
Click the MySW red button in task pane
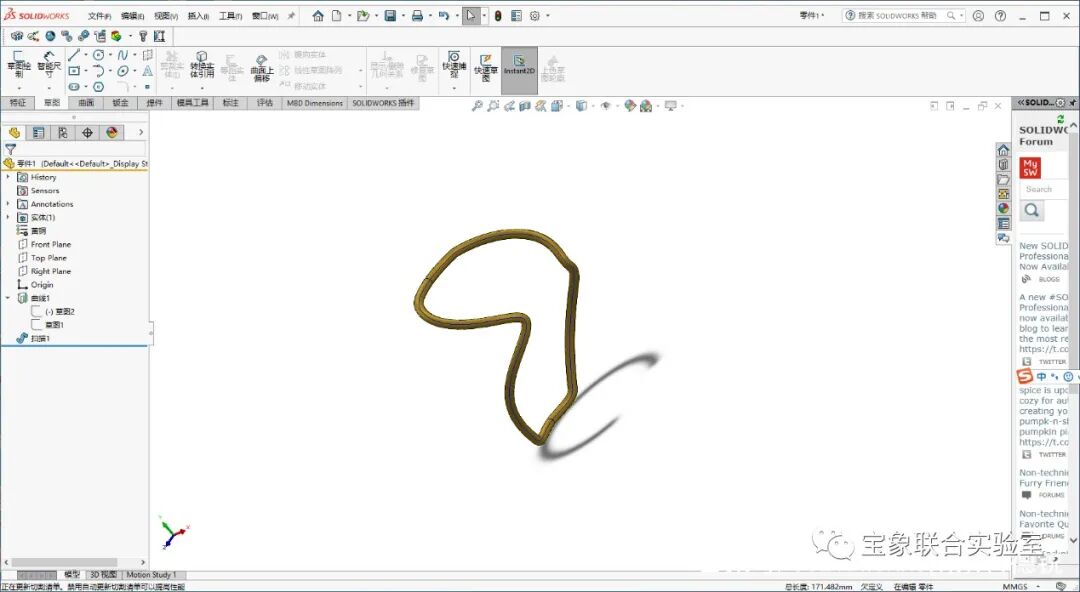click(1030, 167)
